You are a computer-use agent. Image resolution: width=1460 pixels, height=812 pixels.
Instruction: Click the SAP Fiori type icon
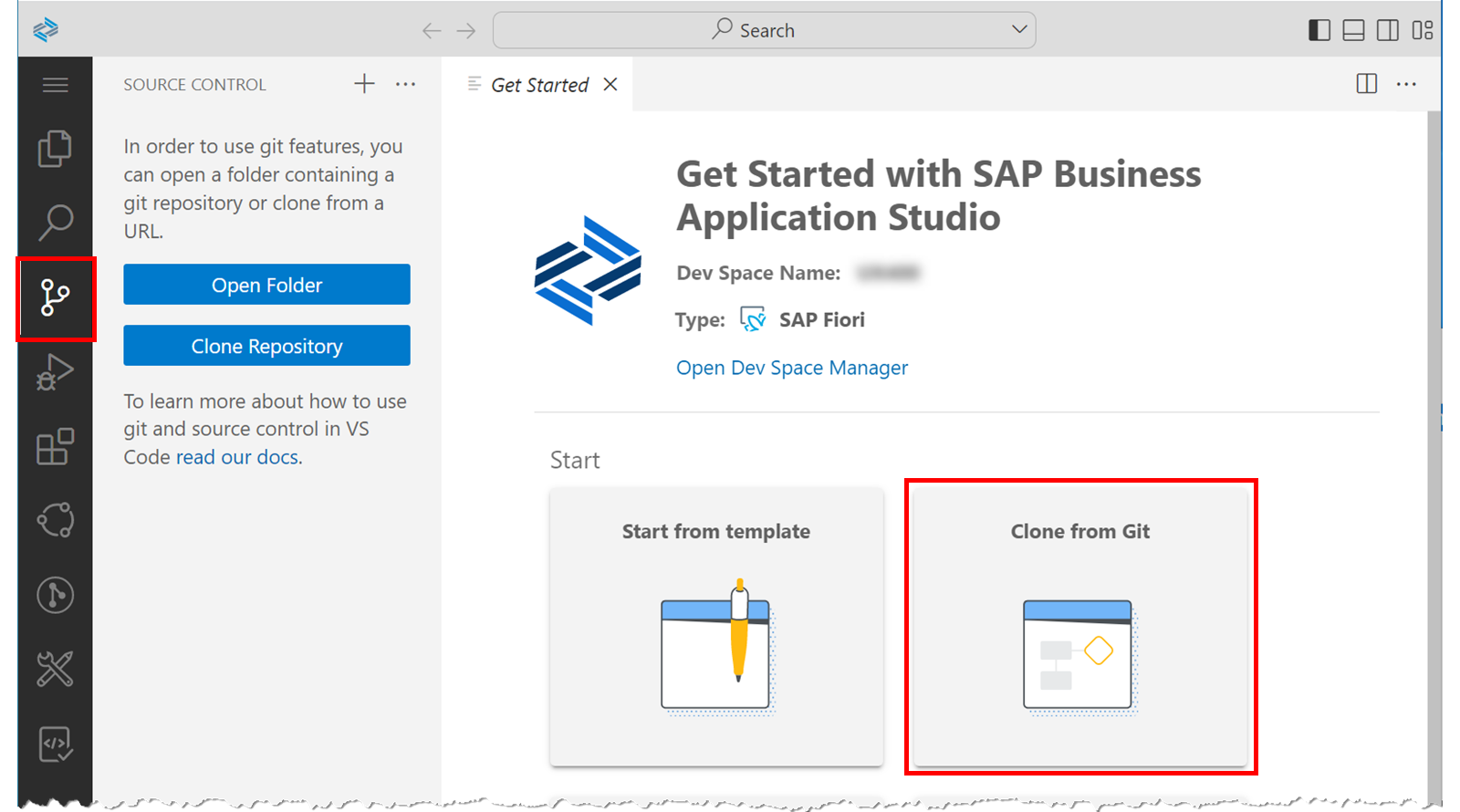pyautogui.click(x=753, y=319)
